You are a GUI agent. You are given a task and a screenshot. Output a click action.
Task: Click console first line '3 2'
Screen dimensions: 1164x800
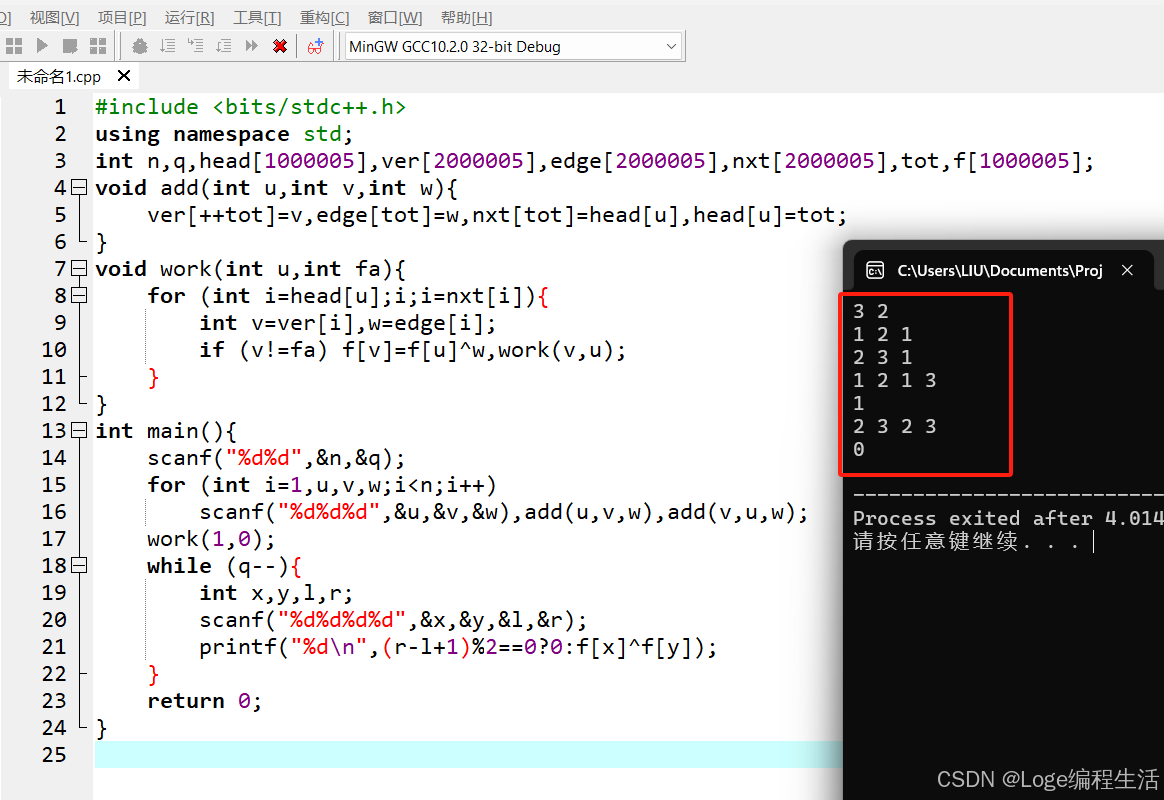pos(871,312)
